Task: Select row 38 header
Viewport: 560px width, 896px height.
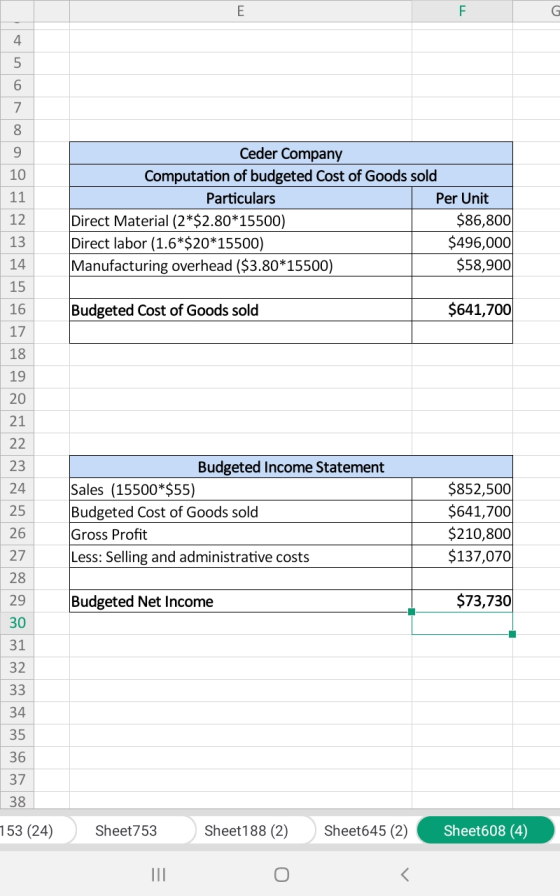Action: (17, 801)
